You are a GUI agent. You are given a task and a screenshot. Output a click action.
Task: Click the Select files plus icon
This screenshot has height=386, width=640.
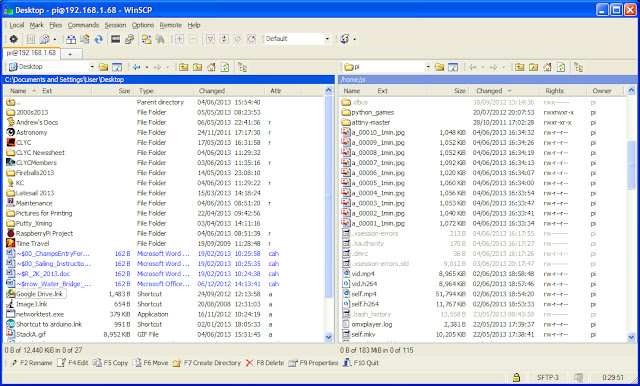(x=180, y=39)
